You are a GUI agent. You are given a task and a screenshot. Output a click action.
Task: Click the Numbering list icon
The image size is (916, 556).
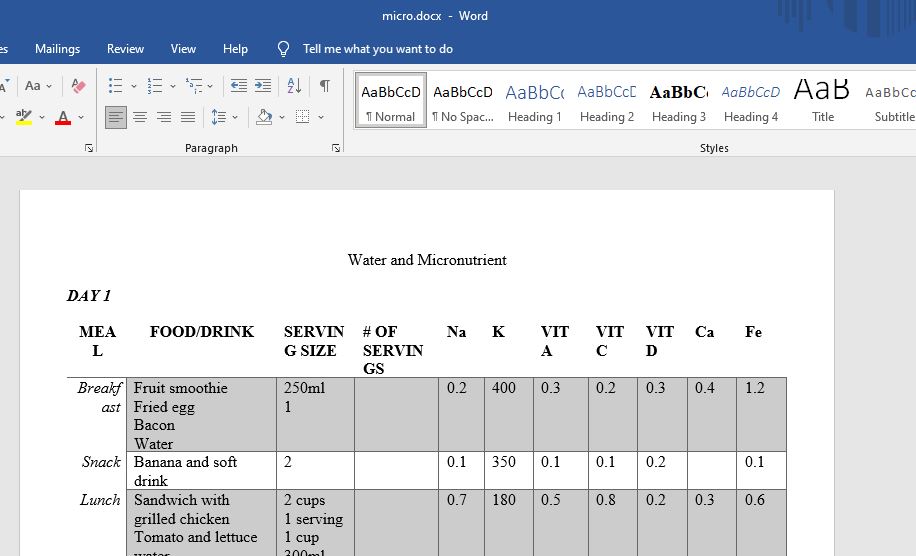coord(155,86)
